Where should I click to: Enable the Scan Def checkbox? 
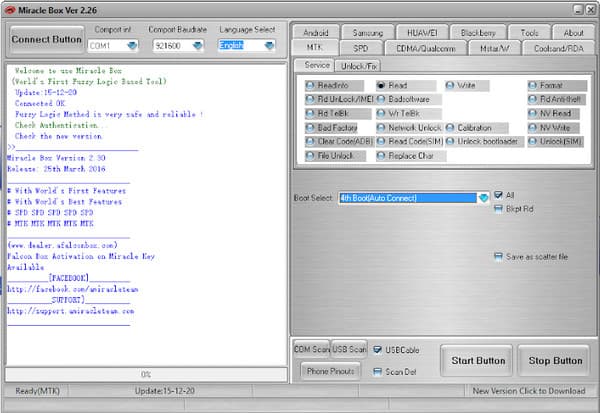(x=377, y=372)
